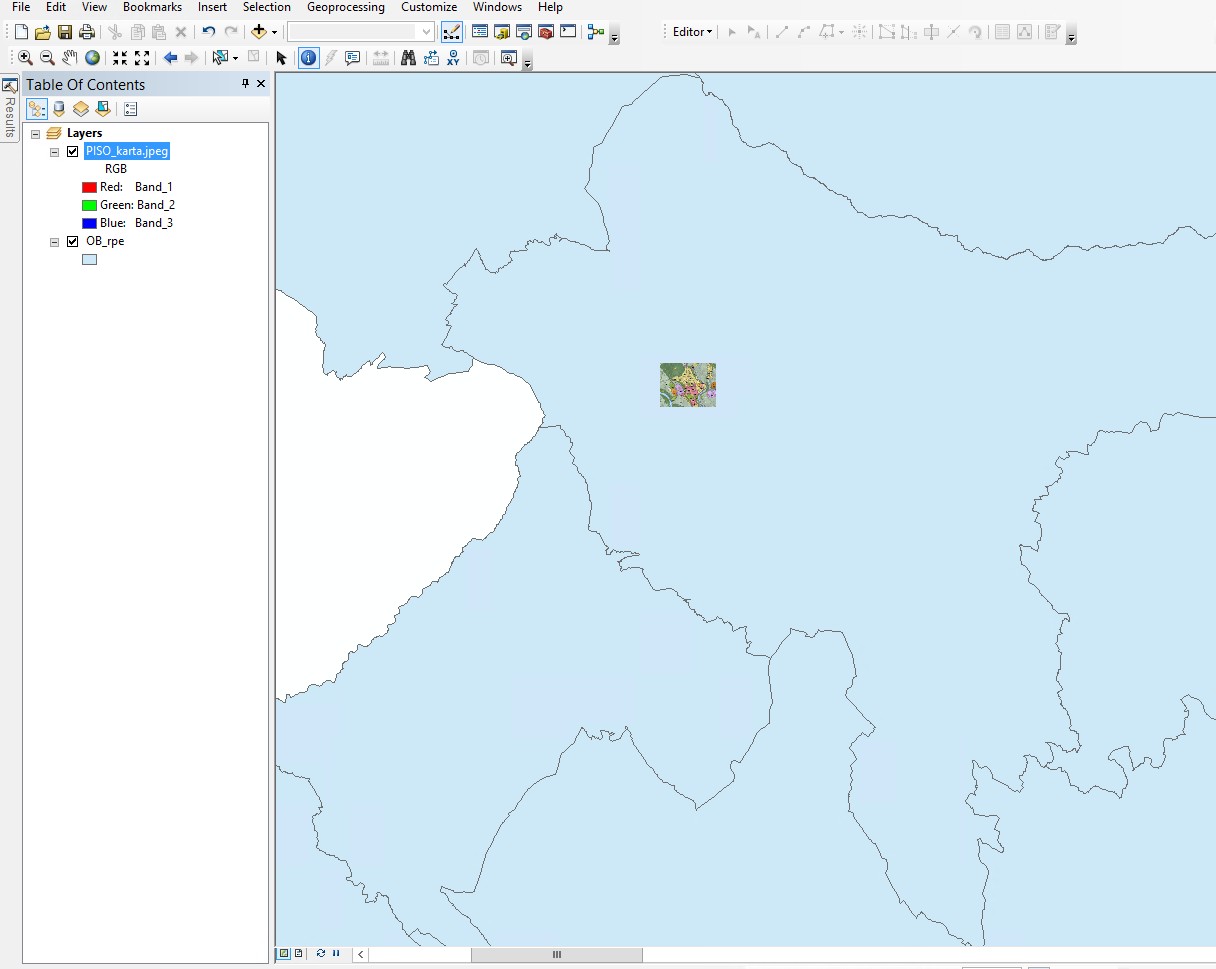The image size is (1216, 969).
Task: Toggle the OB_rpe layer checkbox
Action: [x=72, y=242]
